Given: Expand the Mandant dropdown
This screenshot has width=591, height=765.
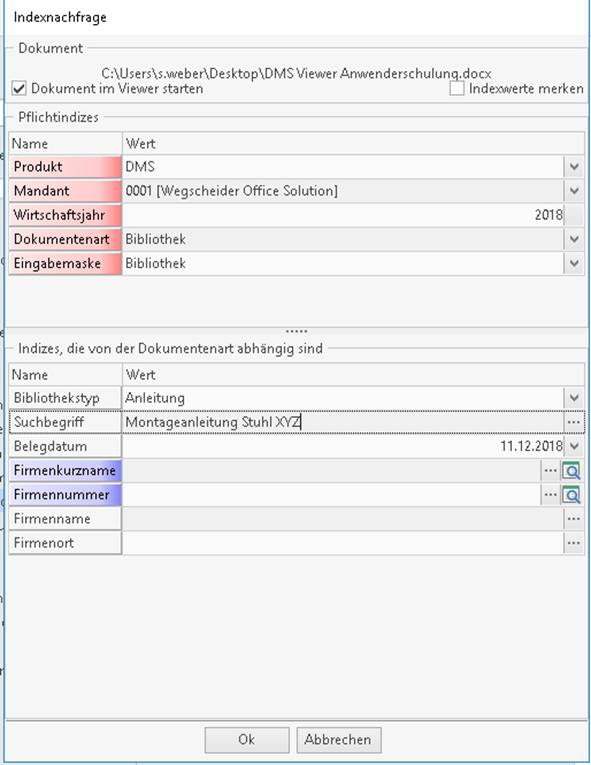Looking at the screenshot, I should 574,191.
